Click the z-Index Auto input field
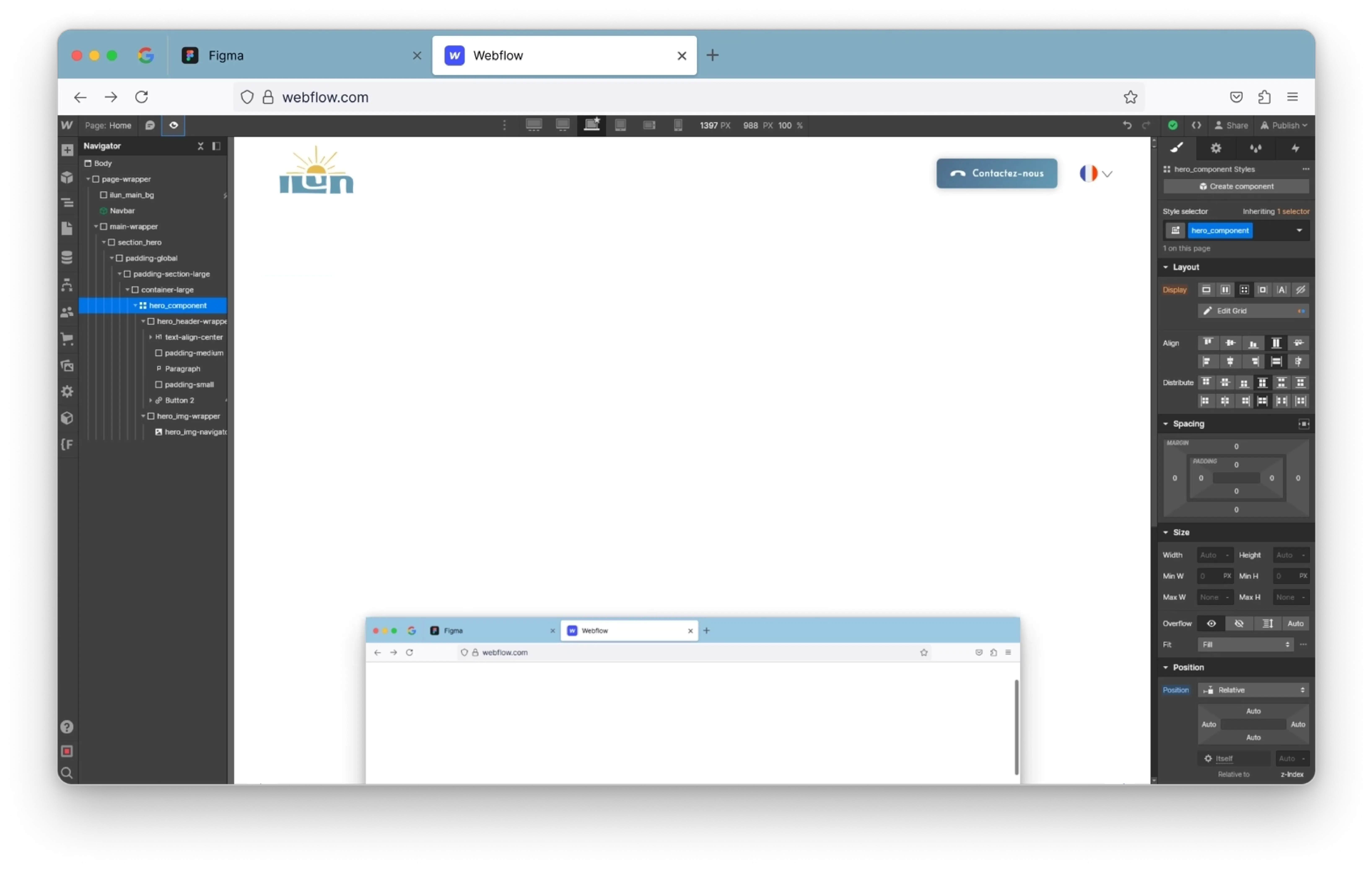1372x869 pixels. click(x=1292, y=759)
